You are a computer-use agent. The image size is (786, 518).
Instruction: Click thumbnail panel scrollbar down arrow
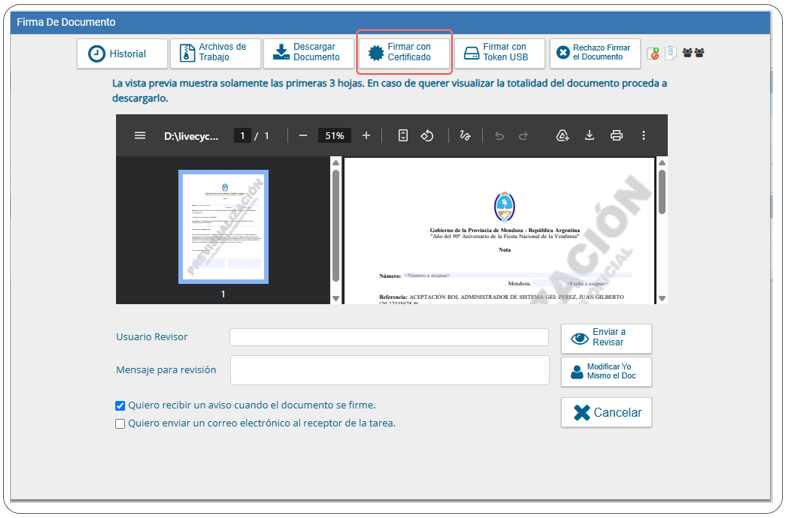pyautogui.click(x=335, y=298)
